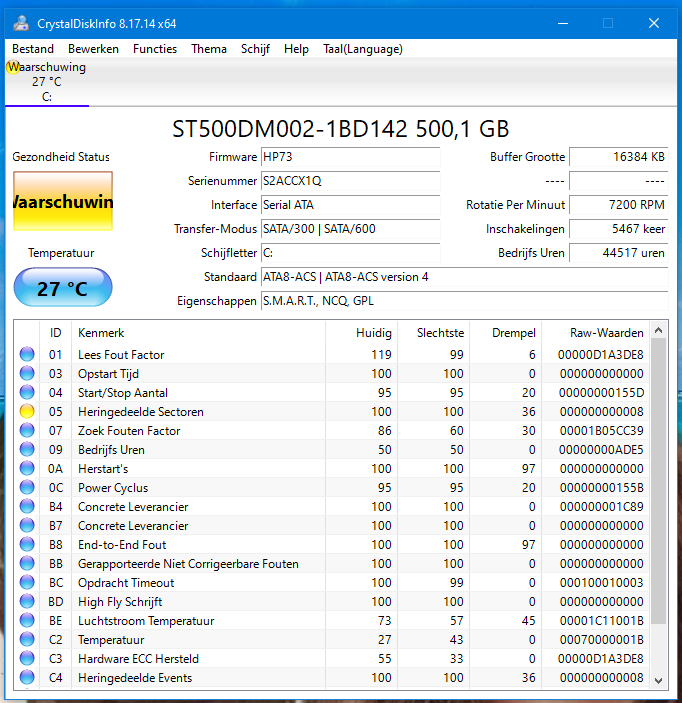Click the blue status icon for Lees Fout Factor
The width and height of the screenshot is (682, 703).
27,354
